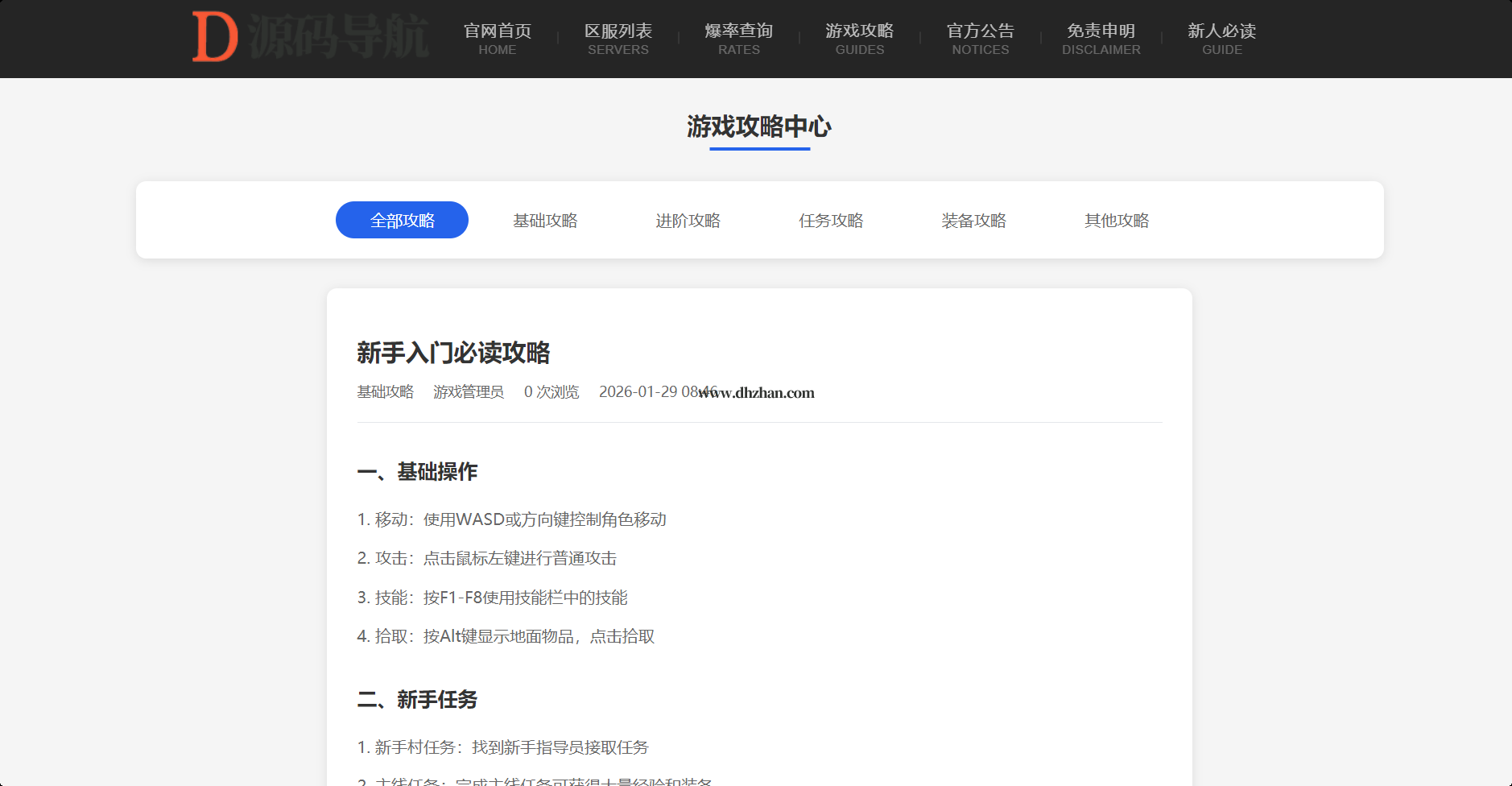Click article title 新手入门必读攻略
The width and height of the screenshot is (1512, 786).
click(x=453, y=352)
